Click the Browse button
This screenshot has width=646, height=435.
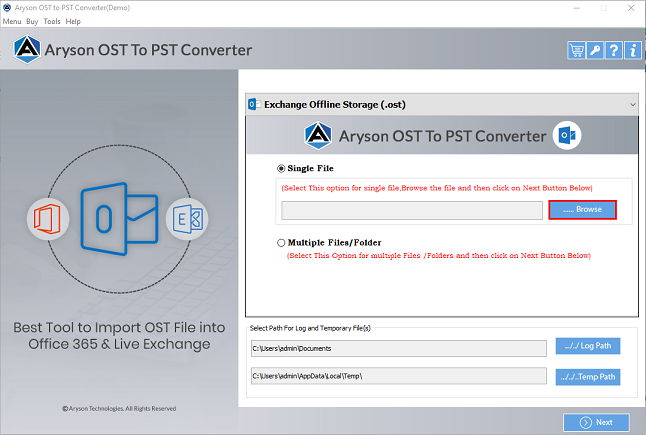click(x=582, y=210)
